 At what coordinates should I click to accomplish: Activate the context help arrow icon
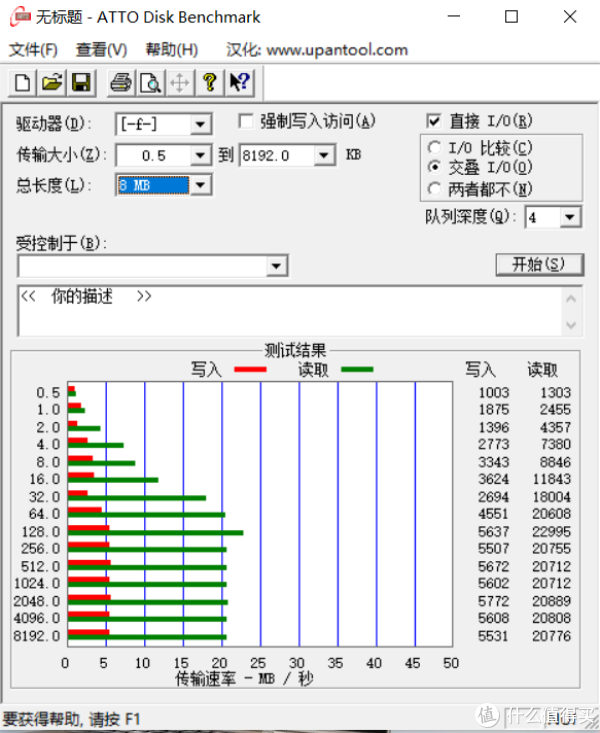click(240, 83)
